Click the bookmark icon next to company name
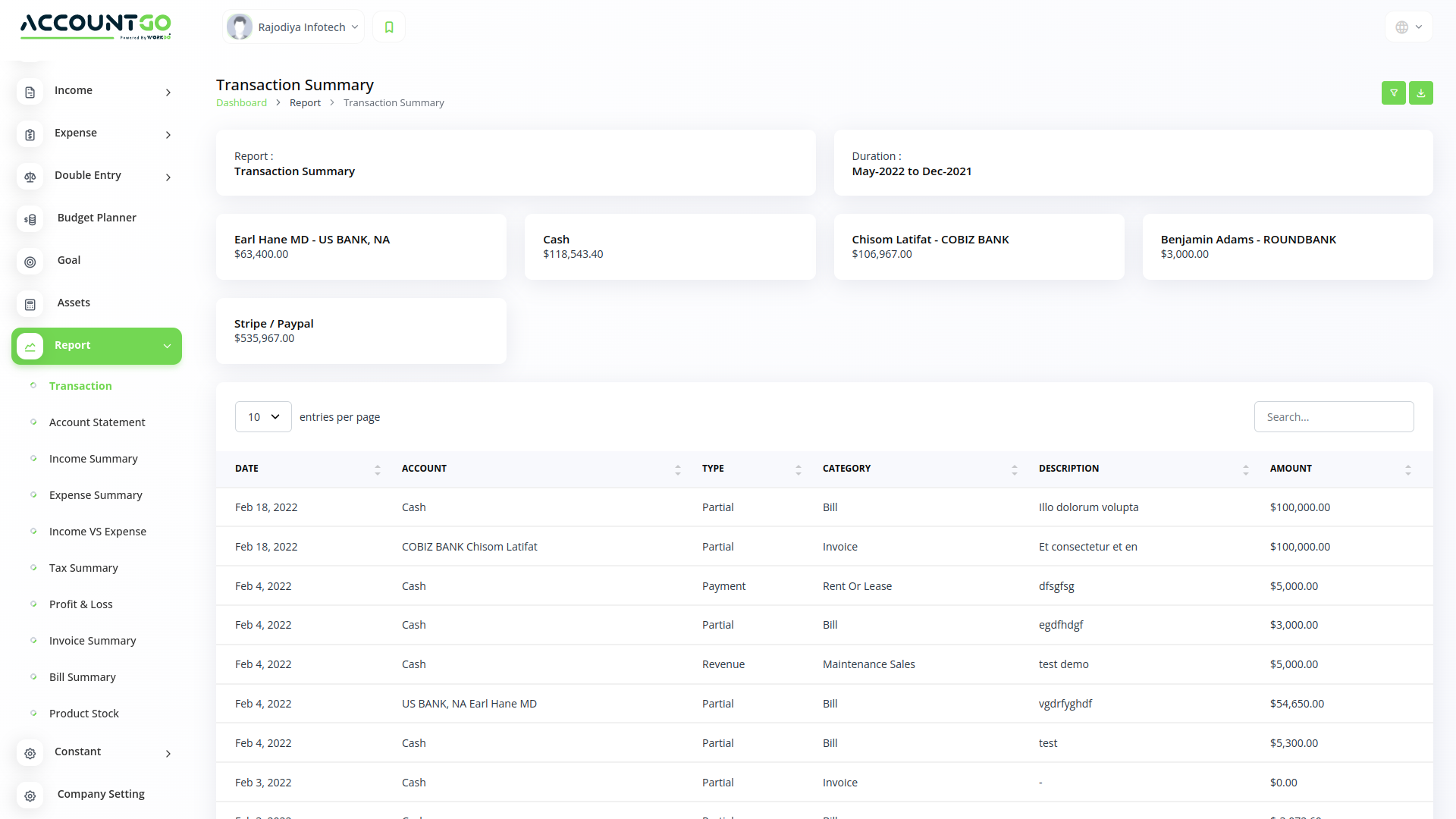This screenshot has width=1456, height=819. pos(388,27)
